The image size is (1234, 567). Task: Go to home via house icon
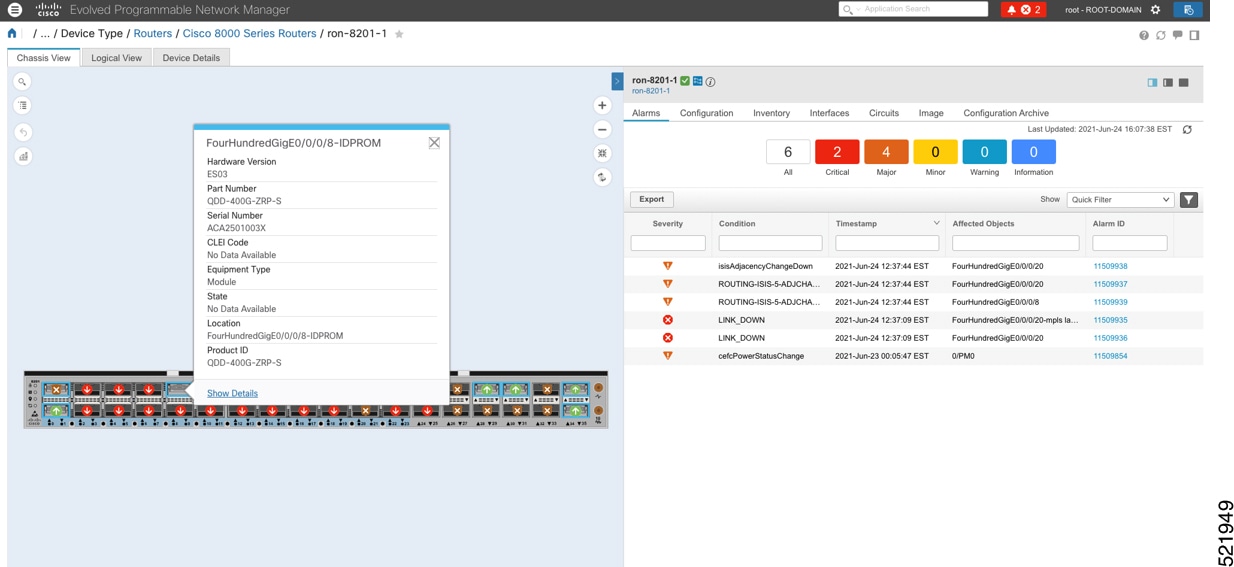12,33
